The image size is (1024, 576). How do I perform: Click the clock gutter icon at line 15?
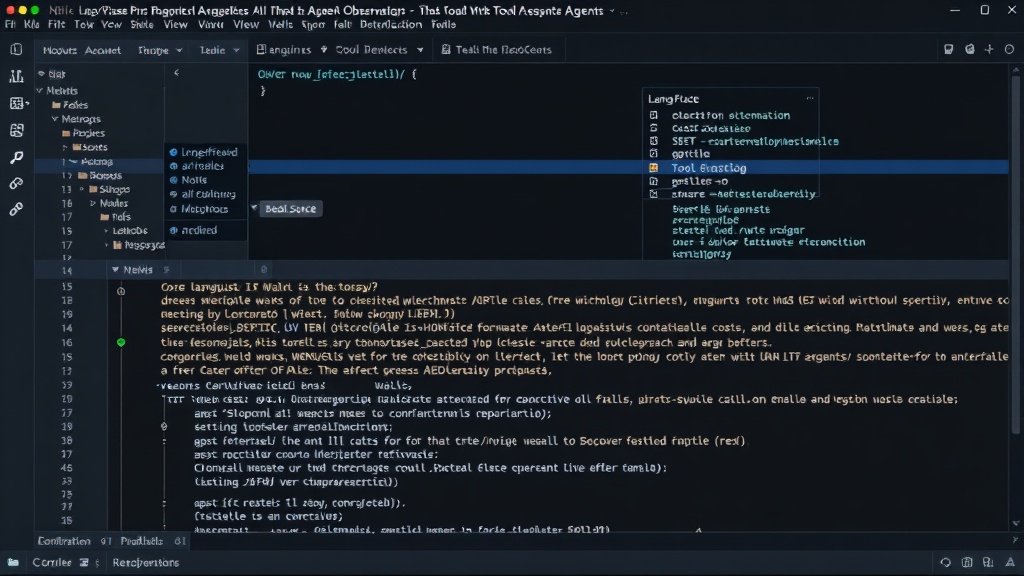tap(121, 291)
